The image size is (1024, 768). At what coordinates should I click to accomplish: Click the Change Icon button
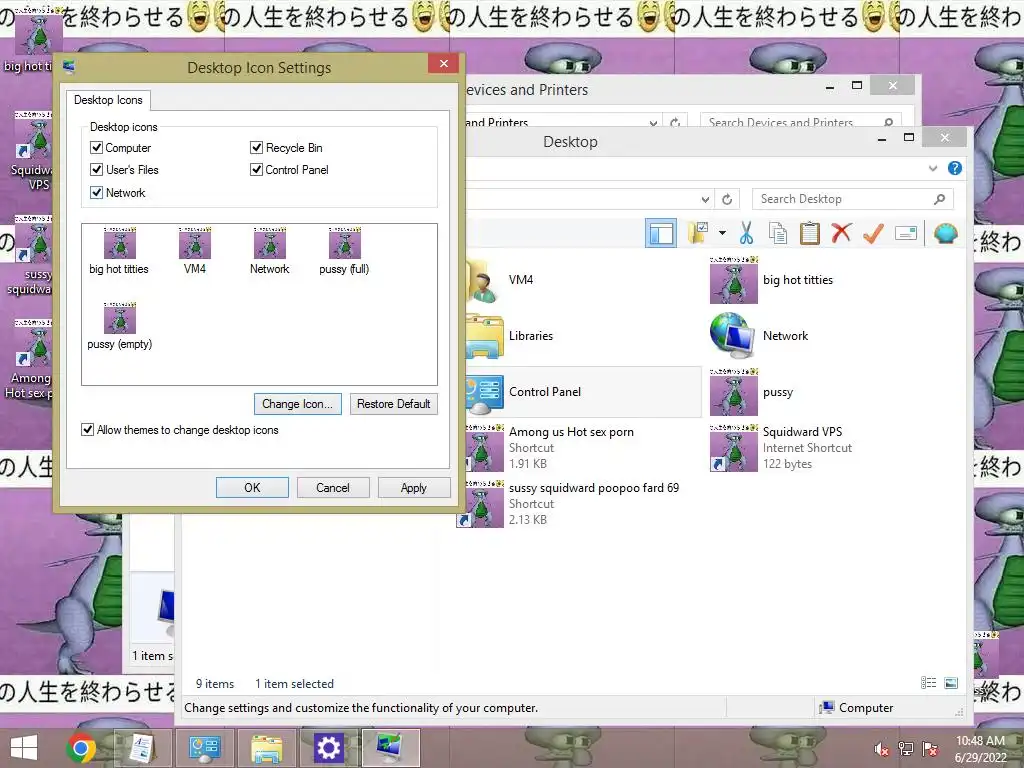tap(297, 404)
